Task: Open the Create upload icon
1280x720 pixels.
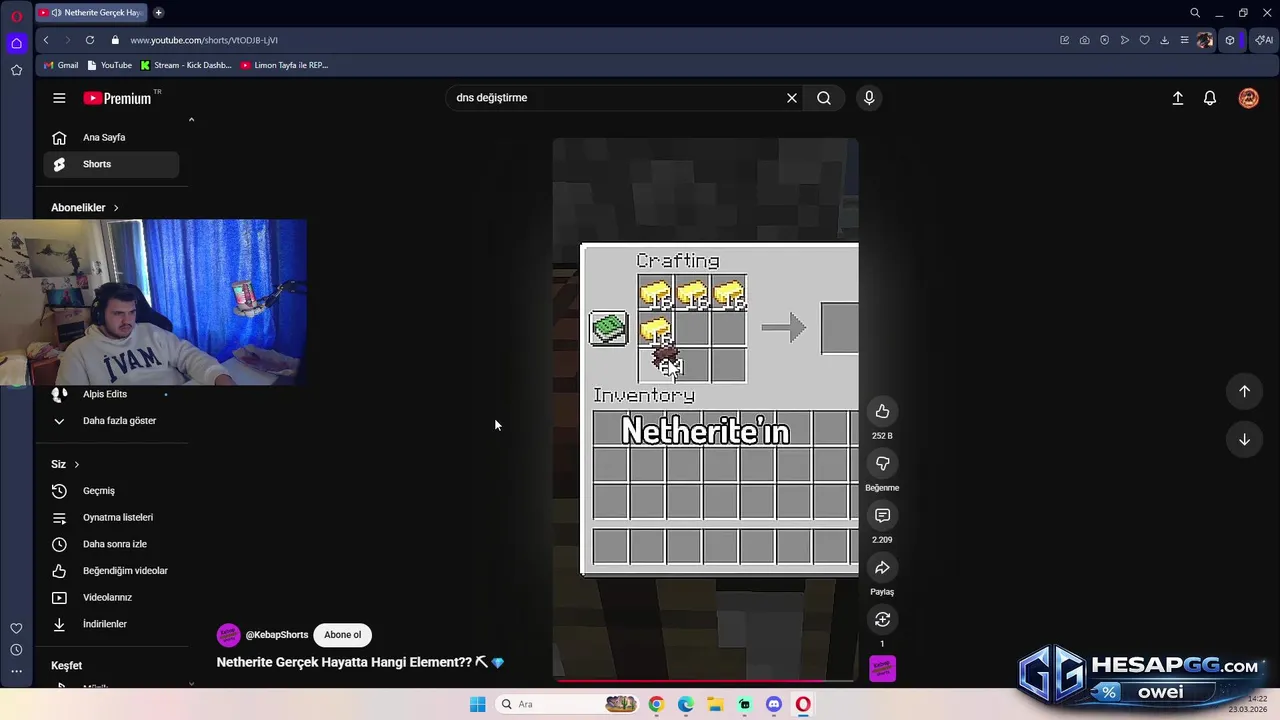Action: point(1178,98)
